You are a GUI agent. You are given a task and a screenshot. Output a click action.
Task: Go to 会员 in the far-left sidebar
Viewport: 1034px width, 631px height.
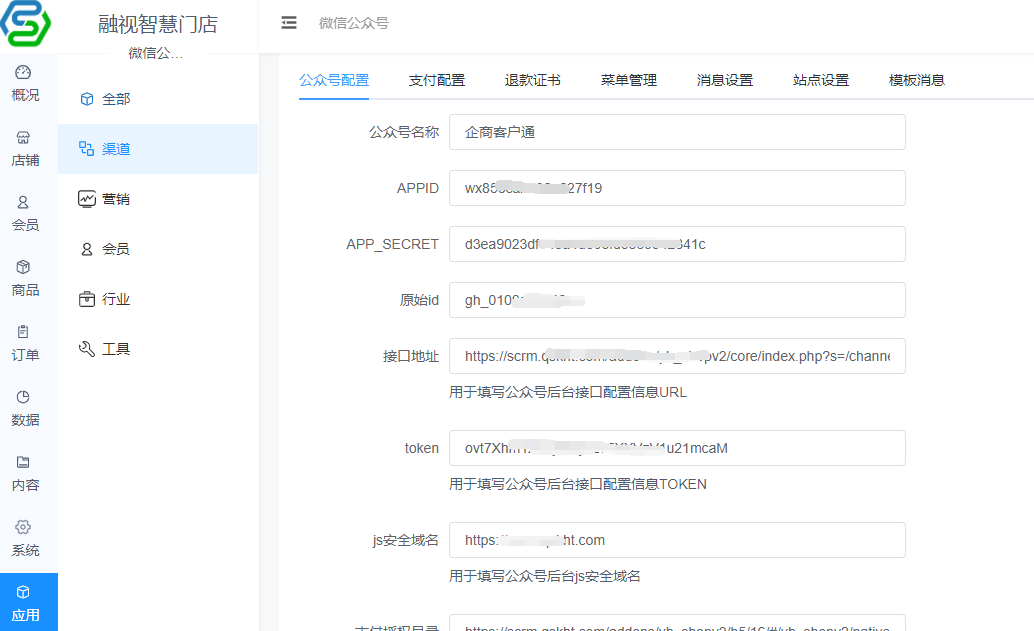(x=25, y=213)
